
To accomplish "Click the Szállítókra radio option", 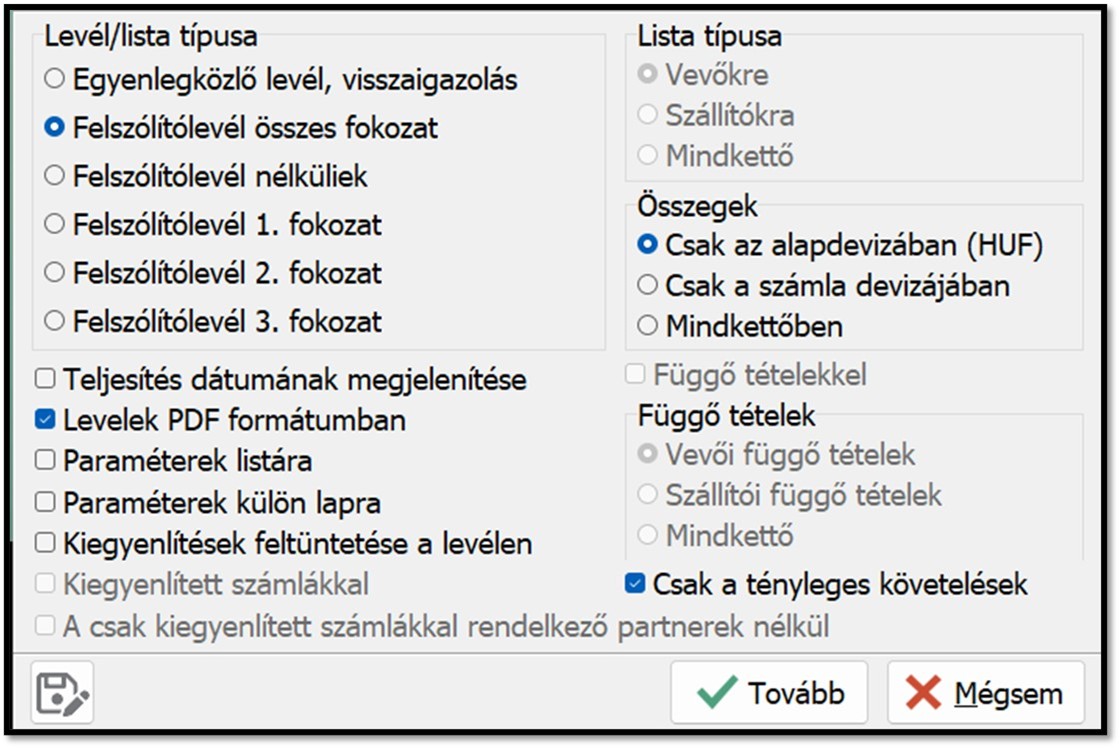I will pos(648,115).
